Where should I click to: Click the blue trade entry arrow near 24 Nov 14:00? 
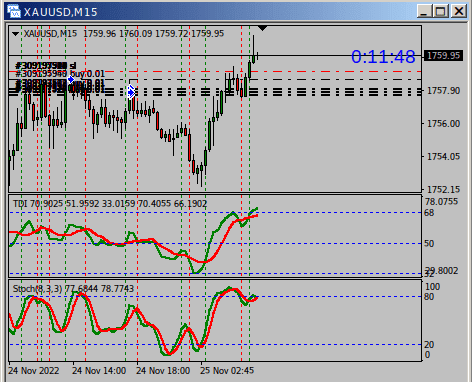pos(71,80)
